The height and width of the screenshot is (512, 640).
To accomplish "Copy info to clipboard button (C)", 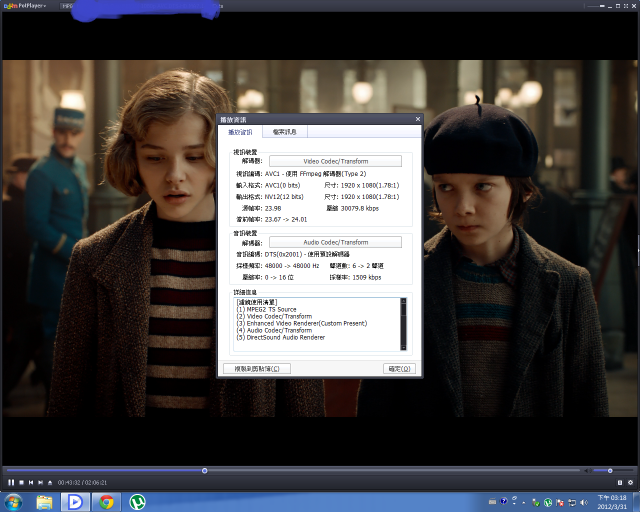I will click(x=257, y=369).
